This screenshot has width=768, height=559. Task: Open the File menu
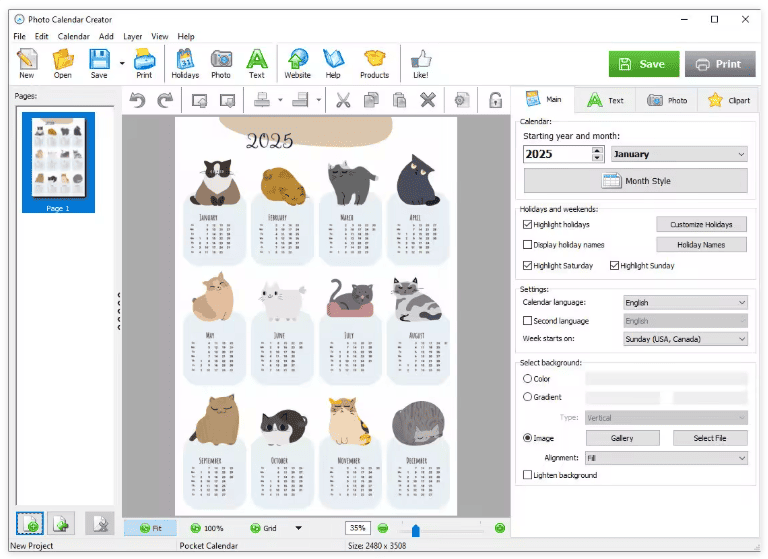click(x=20, y=36)
